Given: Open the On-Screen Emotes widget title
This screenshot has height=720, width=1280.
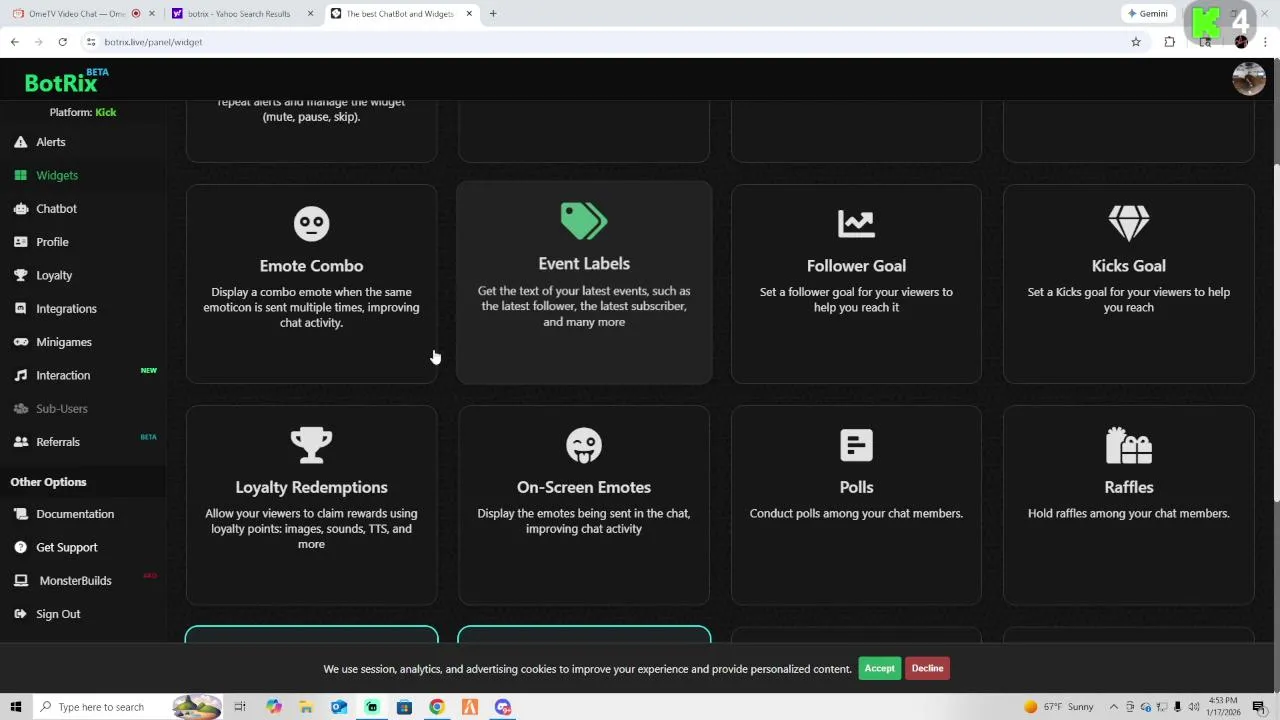Looking at the screenshot, I should click(x=584, y=487).
